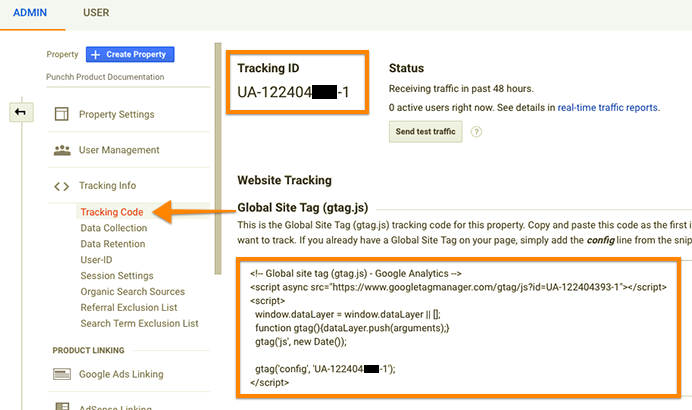
Task: Switch to the ADMIN tab
Action: [30, 13]
